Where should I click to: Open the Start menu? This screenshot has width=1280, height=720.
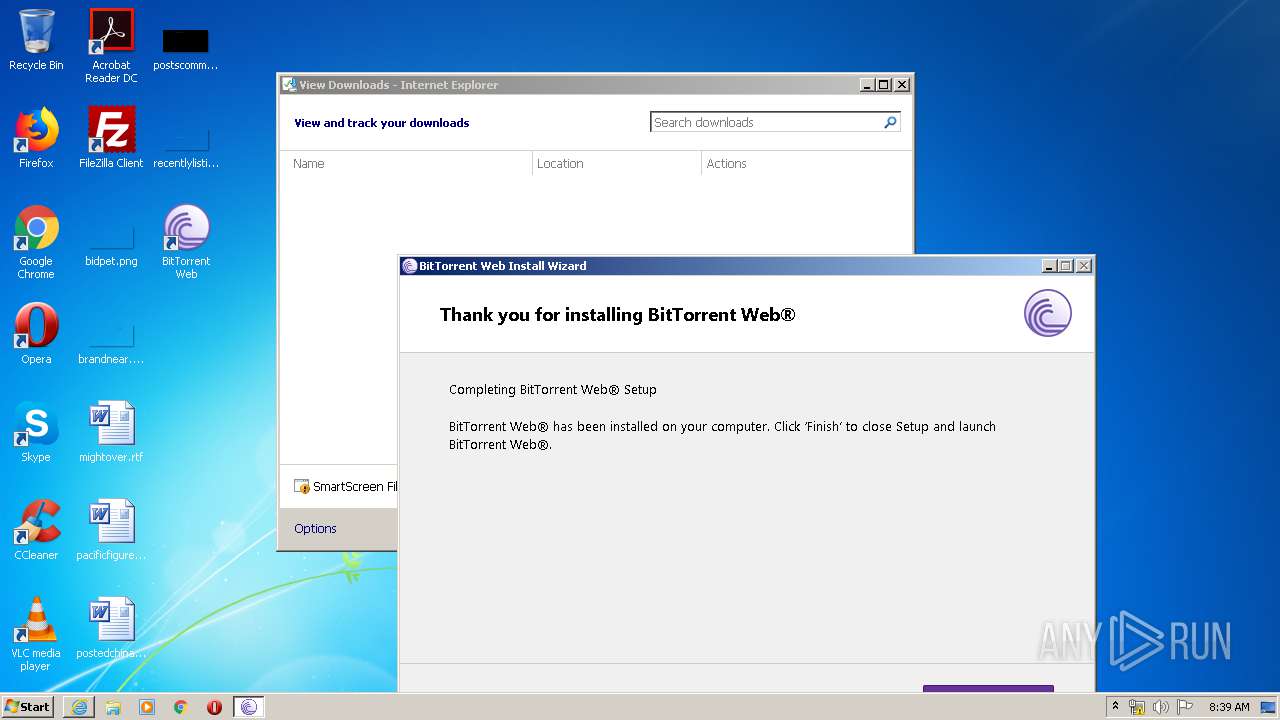tap(28, 707)
